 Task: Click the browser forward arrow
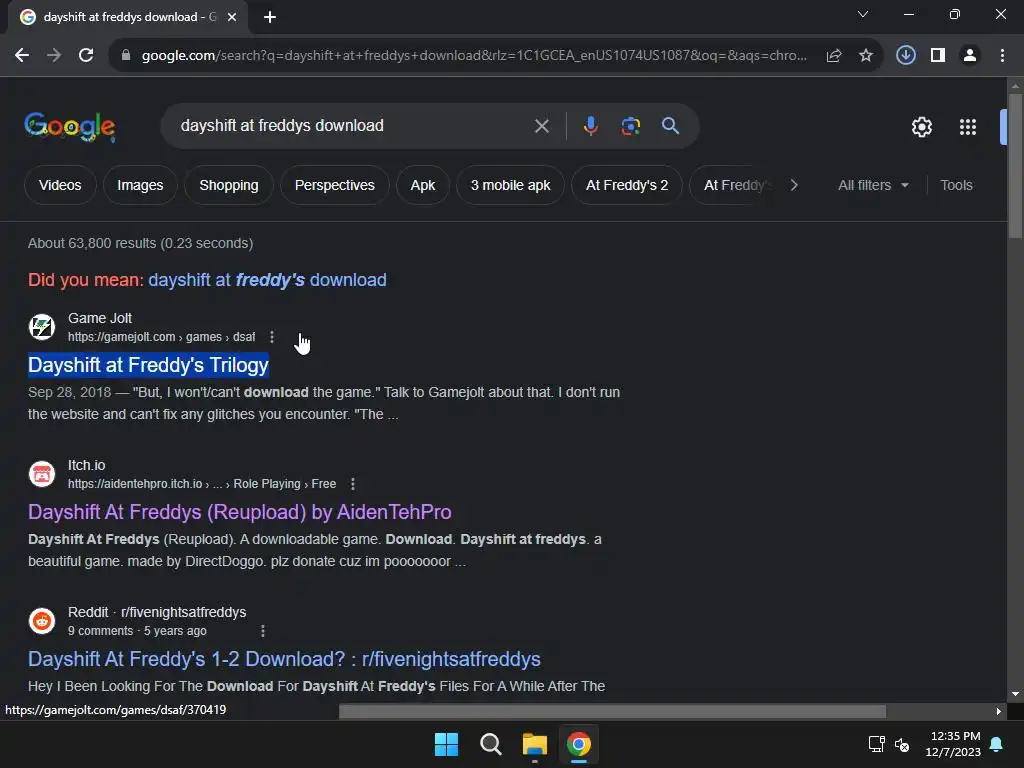click(x=54, y=56)
